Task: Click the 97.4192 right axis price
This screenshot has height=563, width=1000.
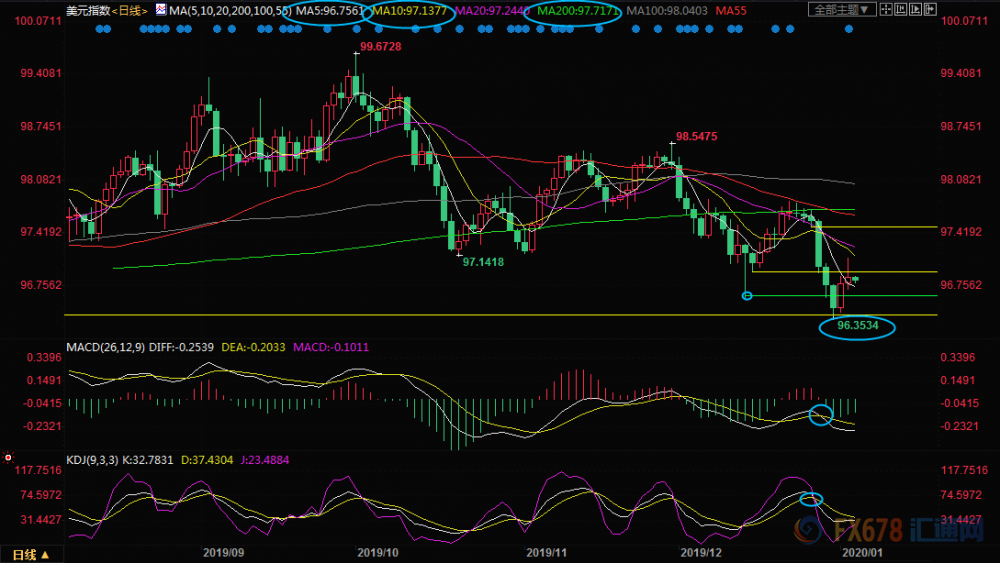Action: 961,232
